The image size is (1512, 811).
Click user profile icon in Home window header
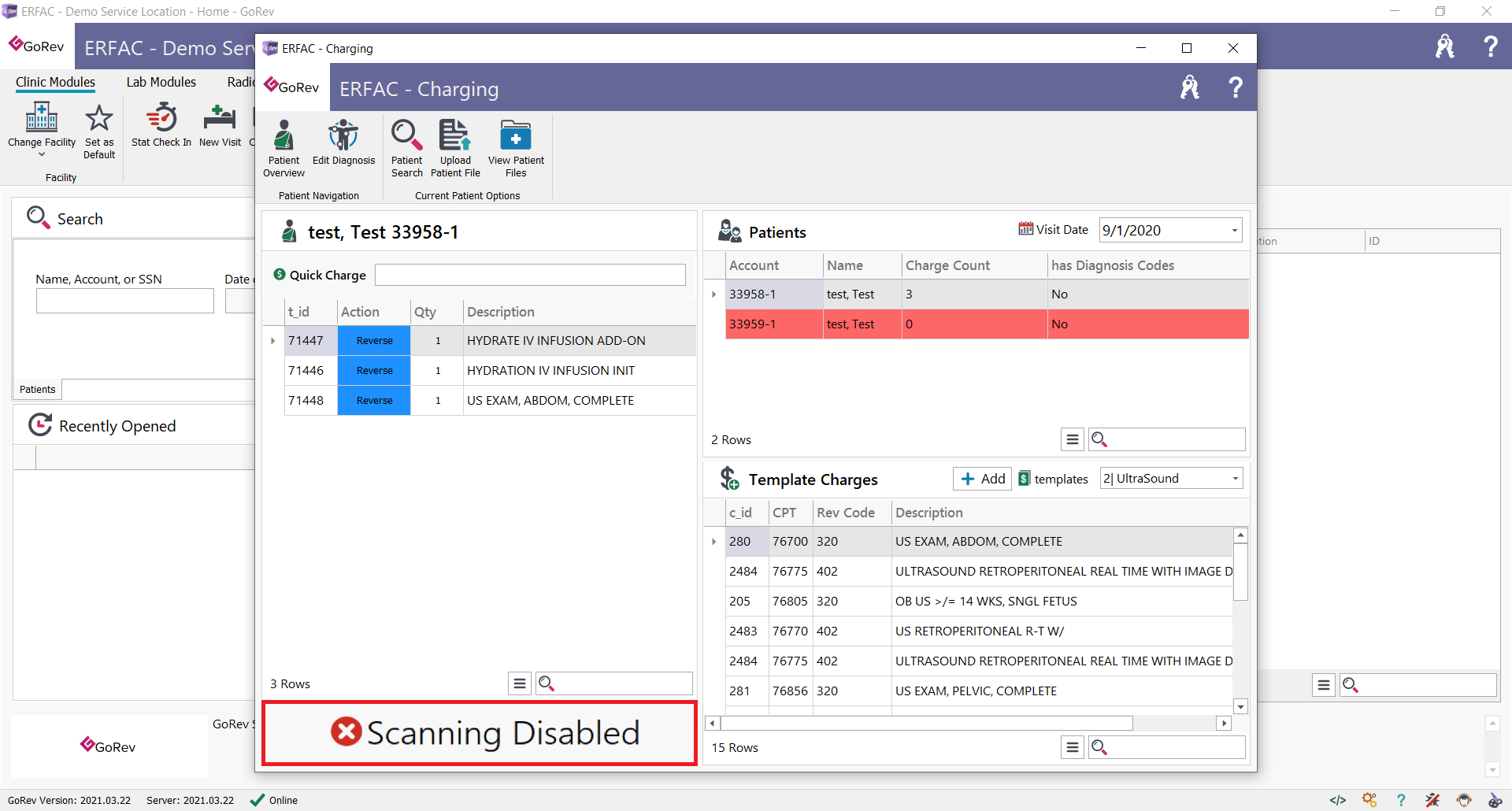[x=1445, y=46]
